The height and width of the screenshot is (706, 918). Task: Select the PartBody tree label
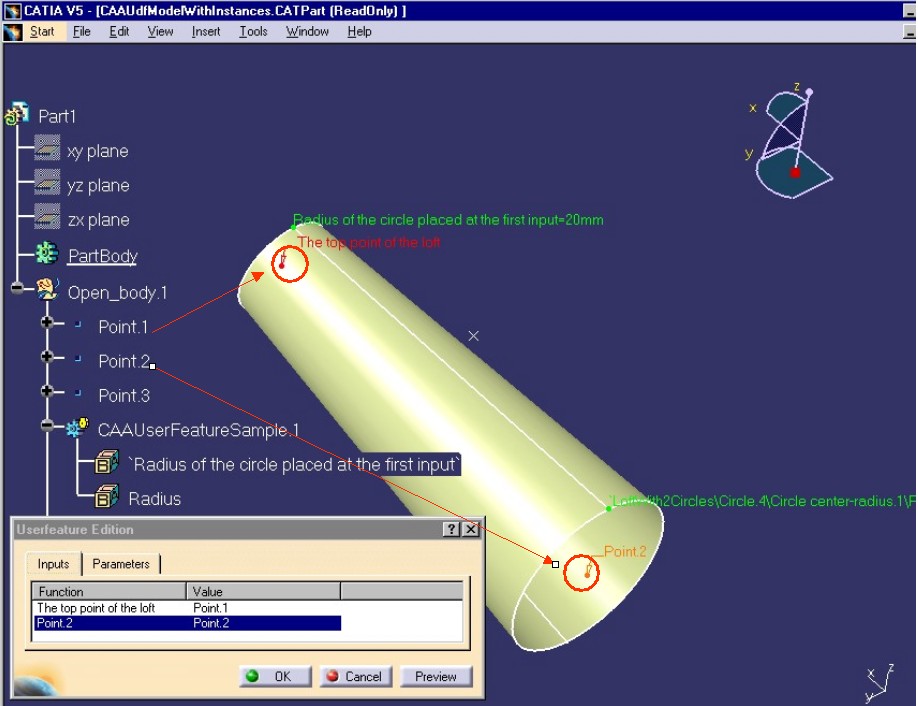click(x=102, y=256)
